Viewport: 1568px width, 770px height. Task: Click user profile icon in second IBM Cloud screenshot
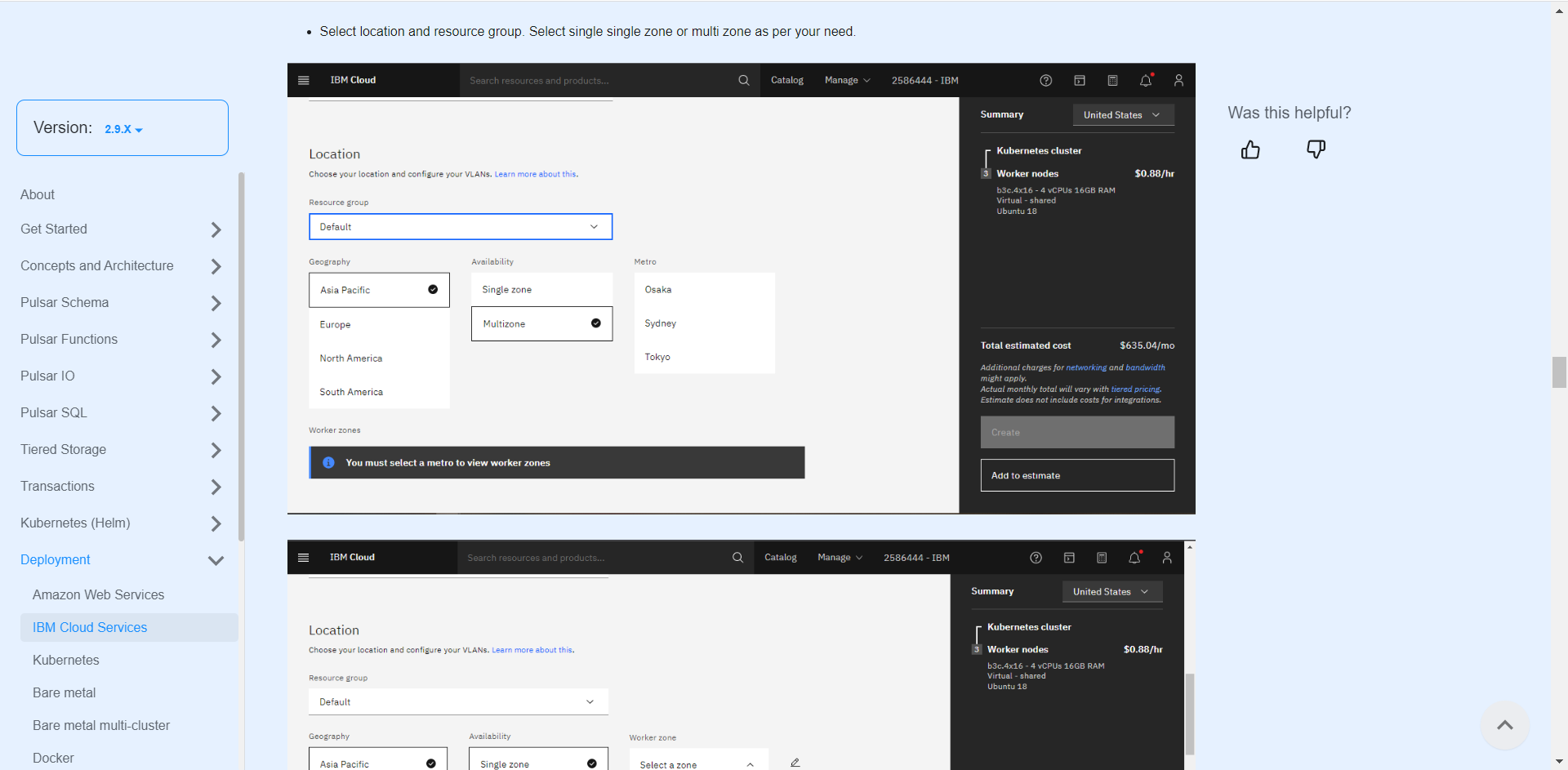pos(1167,557)
